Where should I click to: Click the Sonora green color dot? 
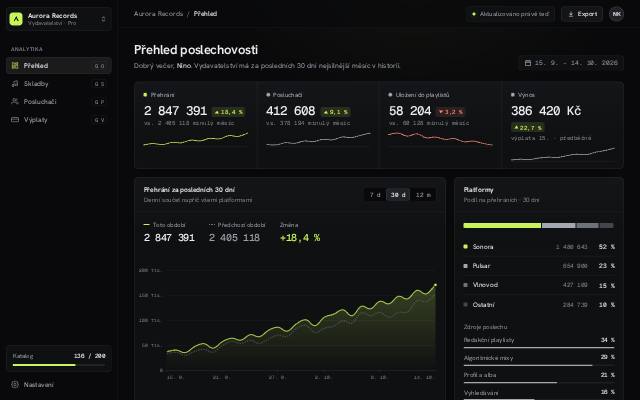(x=466, y=247)
